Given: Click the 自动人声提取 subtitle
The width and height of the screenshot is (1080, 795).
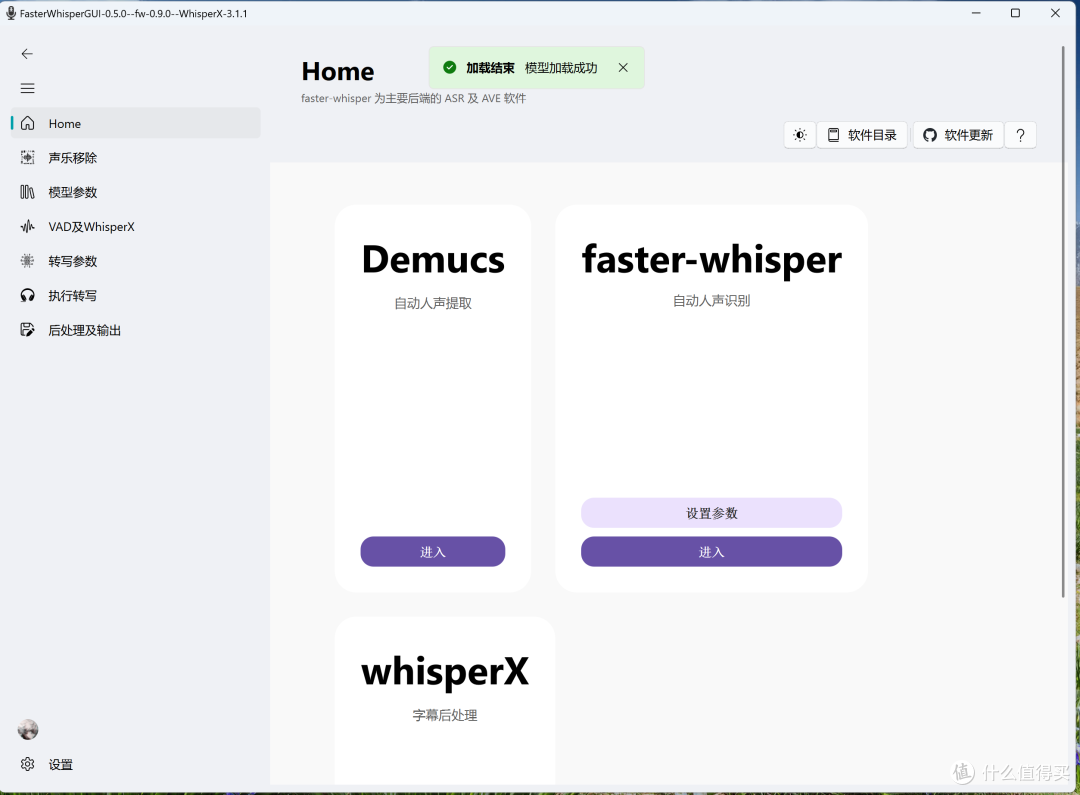Looking at the screenshot, I should pyautogui.click(x=433, y=303).
